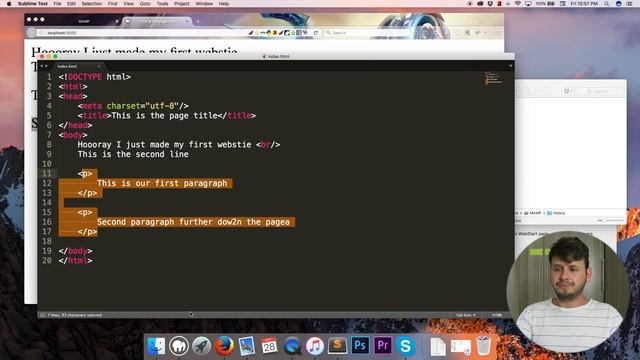Change HTML syntax in status bar
640x360 pixels.
pyautogui.click(x=497, y=315)
